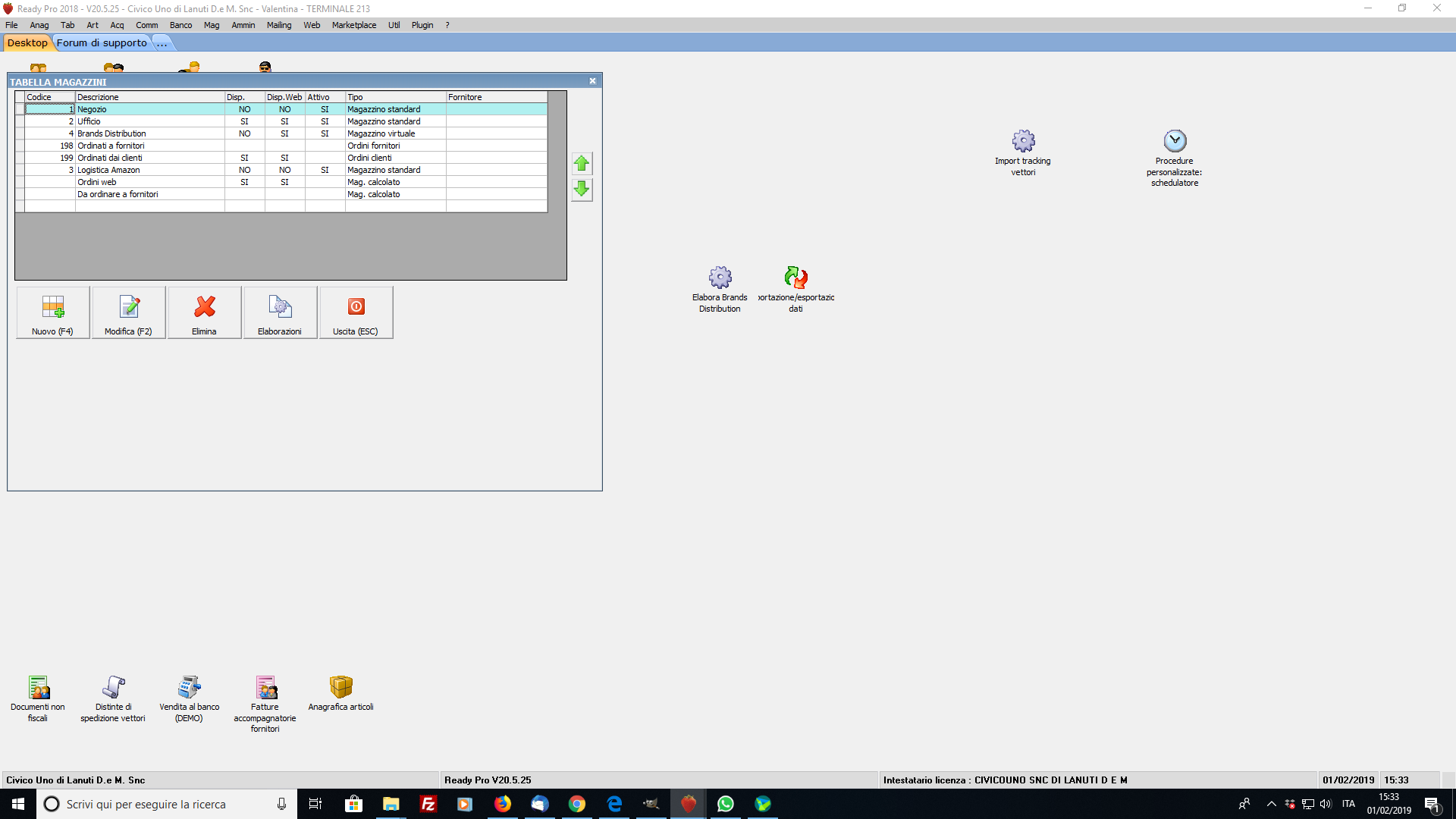
Task: Switch to the Desktop tab
Action: point(27,42)
